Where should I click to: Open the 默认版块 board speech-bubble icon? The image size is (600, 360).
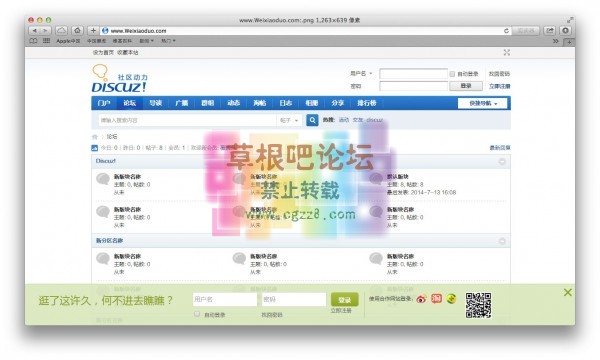pos(376,179)
